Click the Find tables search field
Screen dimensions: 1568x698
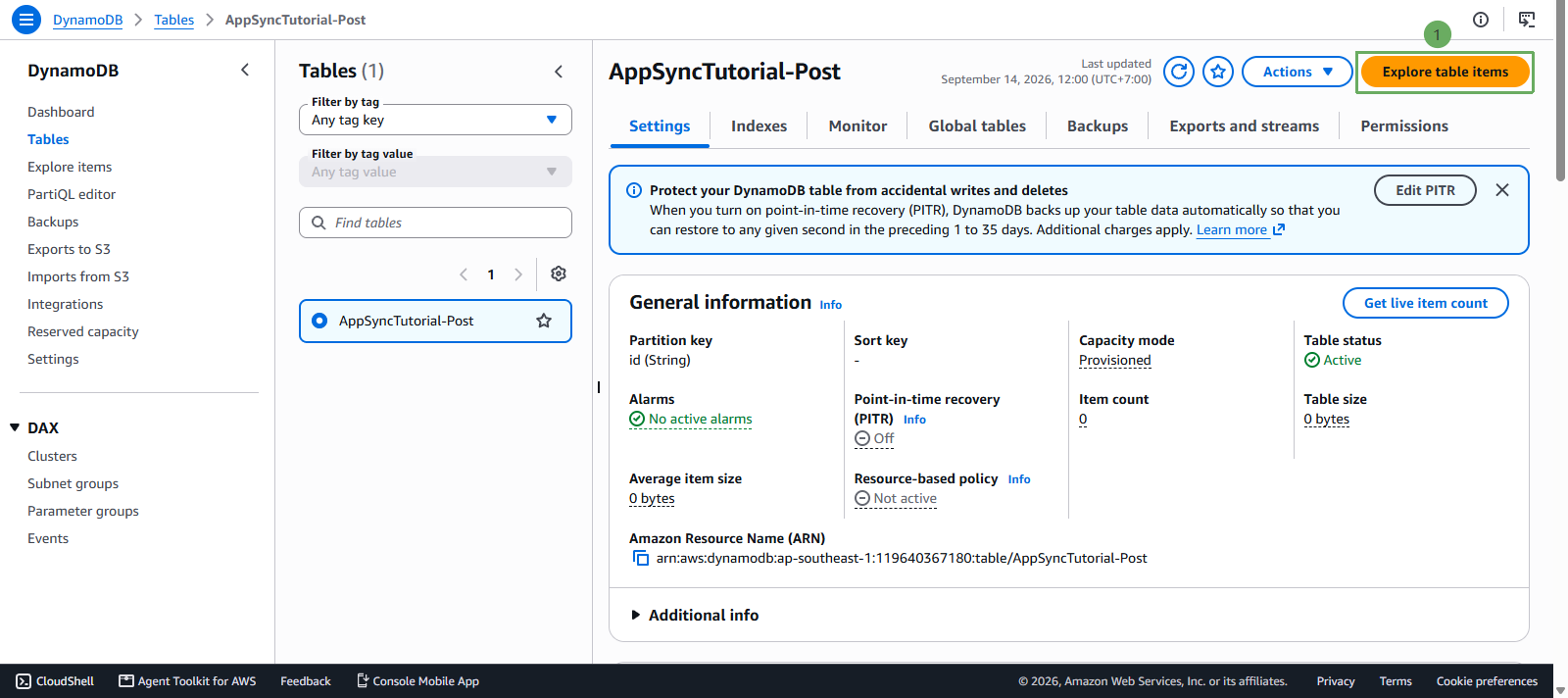point(435,223)
